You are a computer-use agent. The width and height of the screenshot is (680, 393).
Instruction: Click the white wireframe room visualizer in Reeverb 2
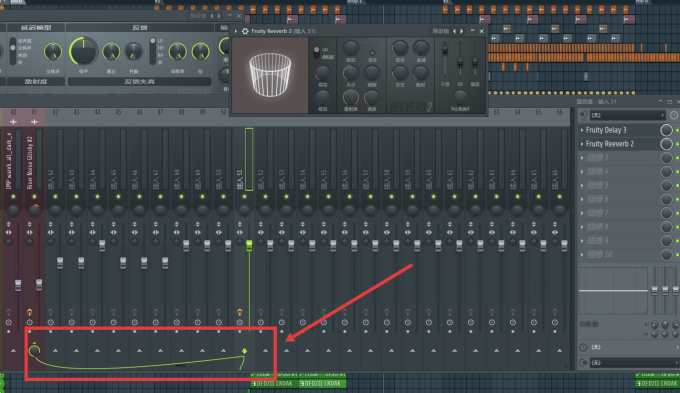tap(270, 75)
